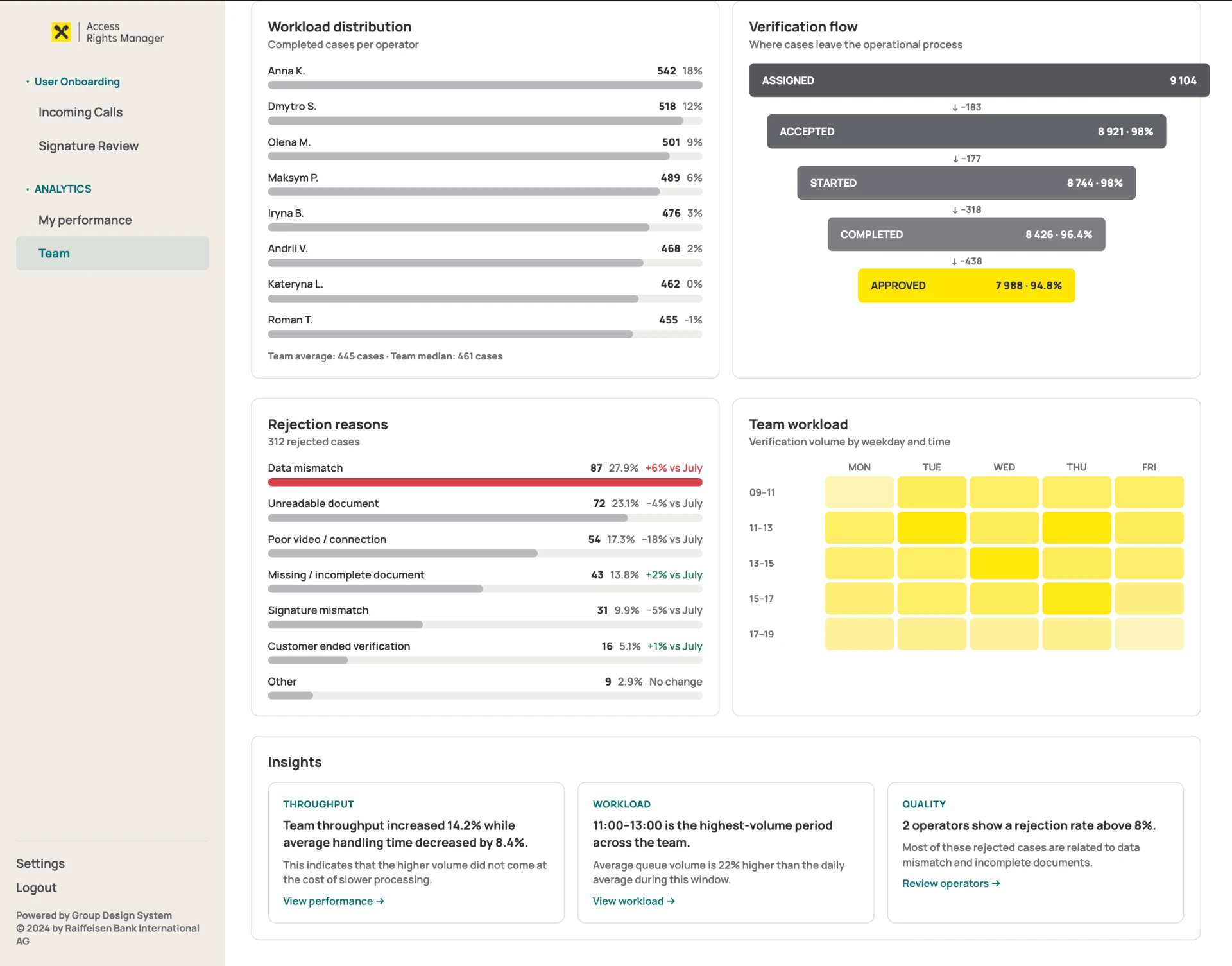This screenshot has height=966, width=1232.
Task: Click the Raiffeisen yellow logo icon
Action: click(x=61, y=31)
